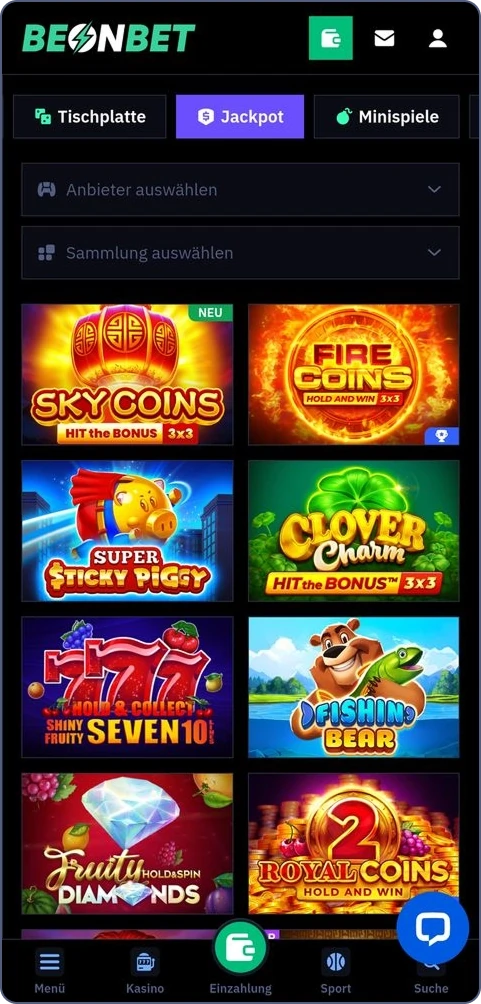Image resolution: width=481 pixels, height=1004 pixels.
Task: Click the Anbieter auswählen chevron arrow
Action: 434,190
